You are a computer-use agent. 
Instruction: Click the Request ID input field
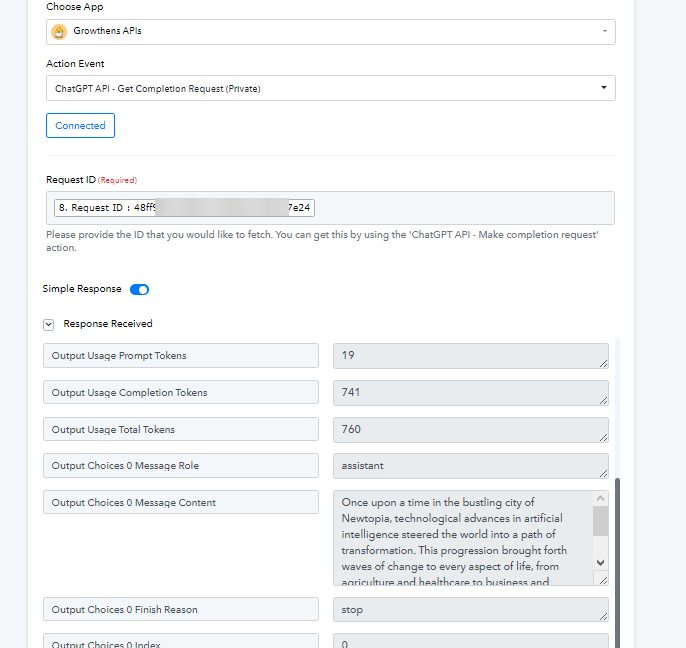click(330, 208)
